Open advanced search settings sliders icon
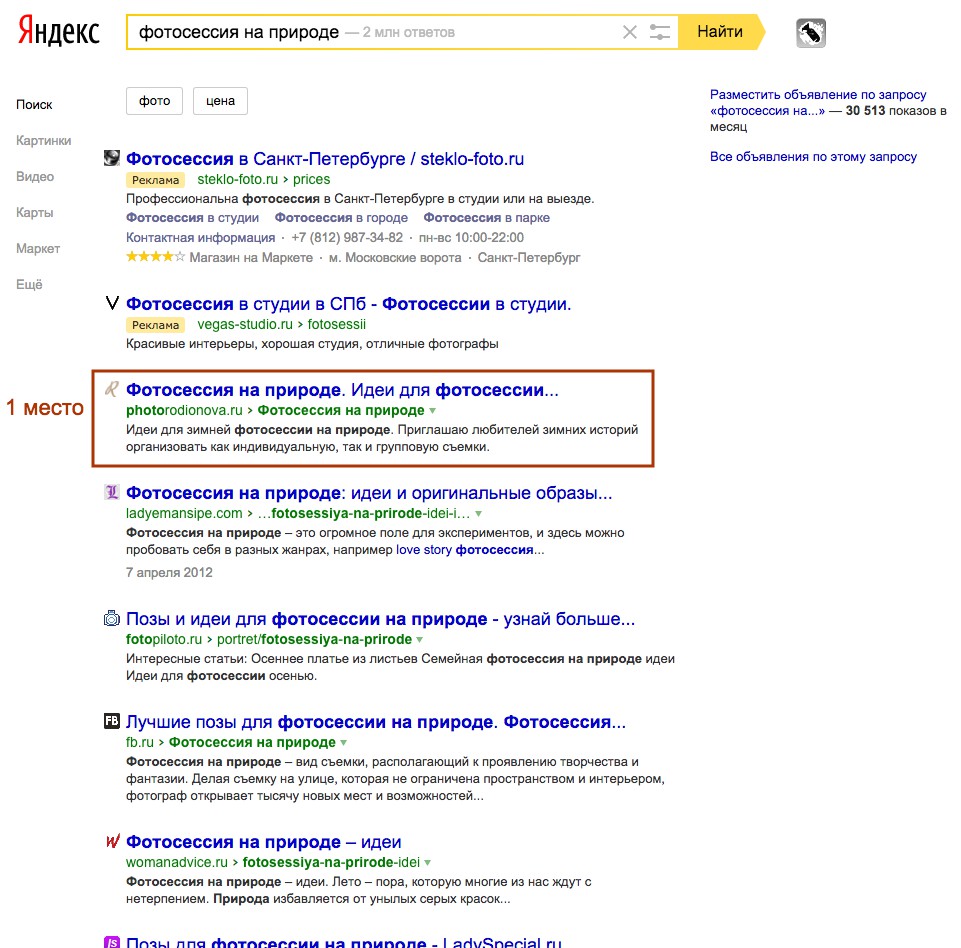 pos(659,32)
